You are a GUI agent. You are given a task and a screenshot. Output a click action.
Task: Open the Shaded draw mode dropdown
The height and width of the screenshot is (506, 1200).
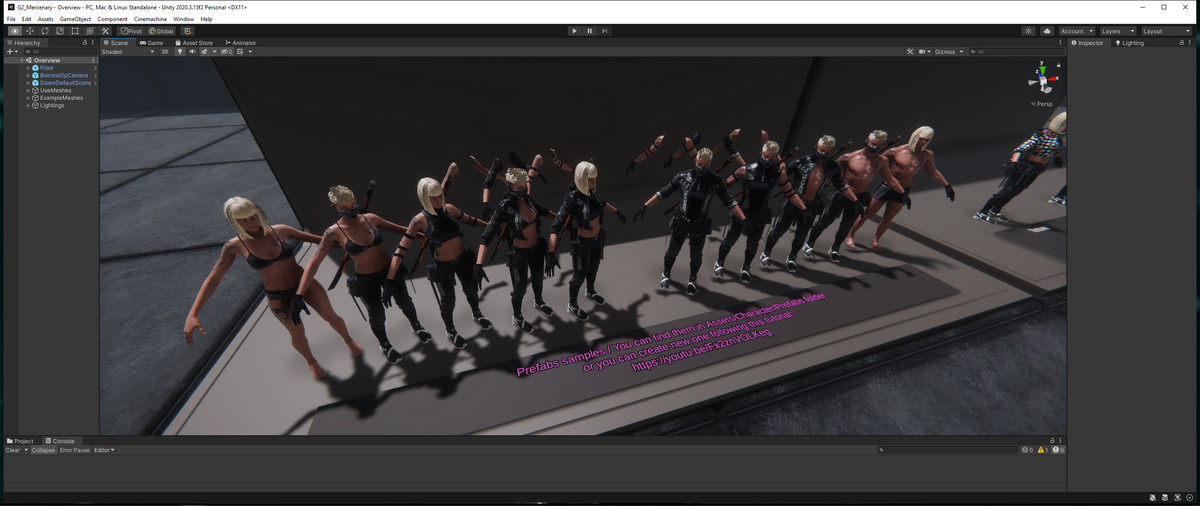click(x=128, y=52)
